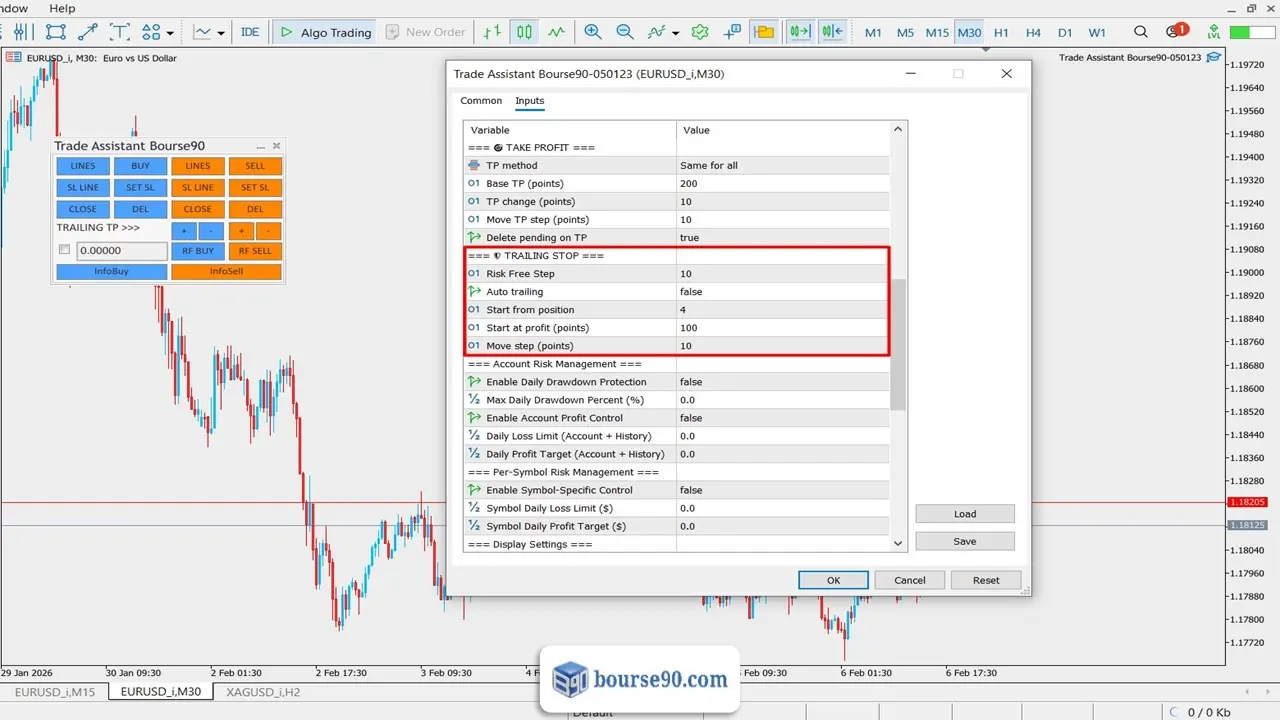
Task: Toggle chart shift icon
Action: coord(832,32)
